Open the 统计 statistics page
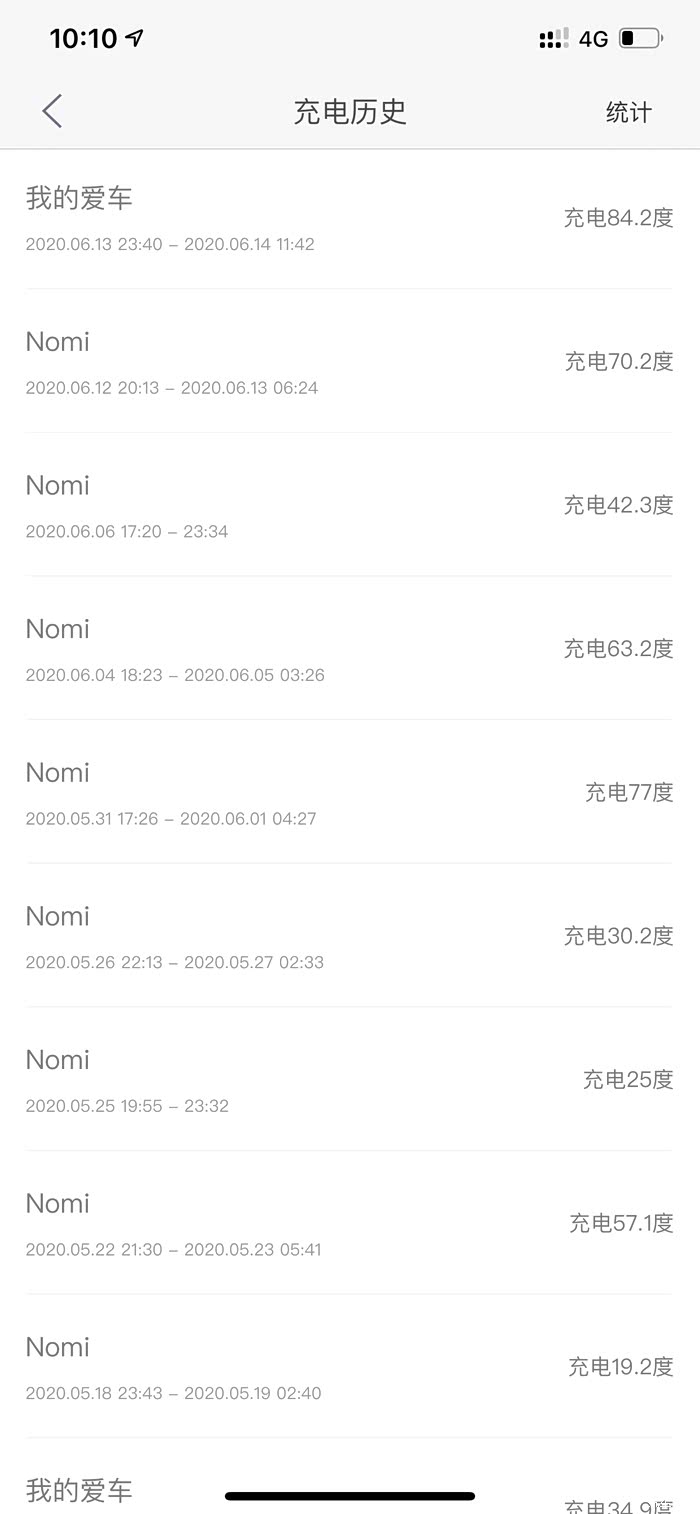Viewport: 700px width, 1514px height. tap(628, 113)
